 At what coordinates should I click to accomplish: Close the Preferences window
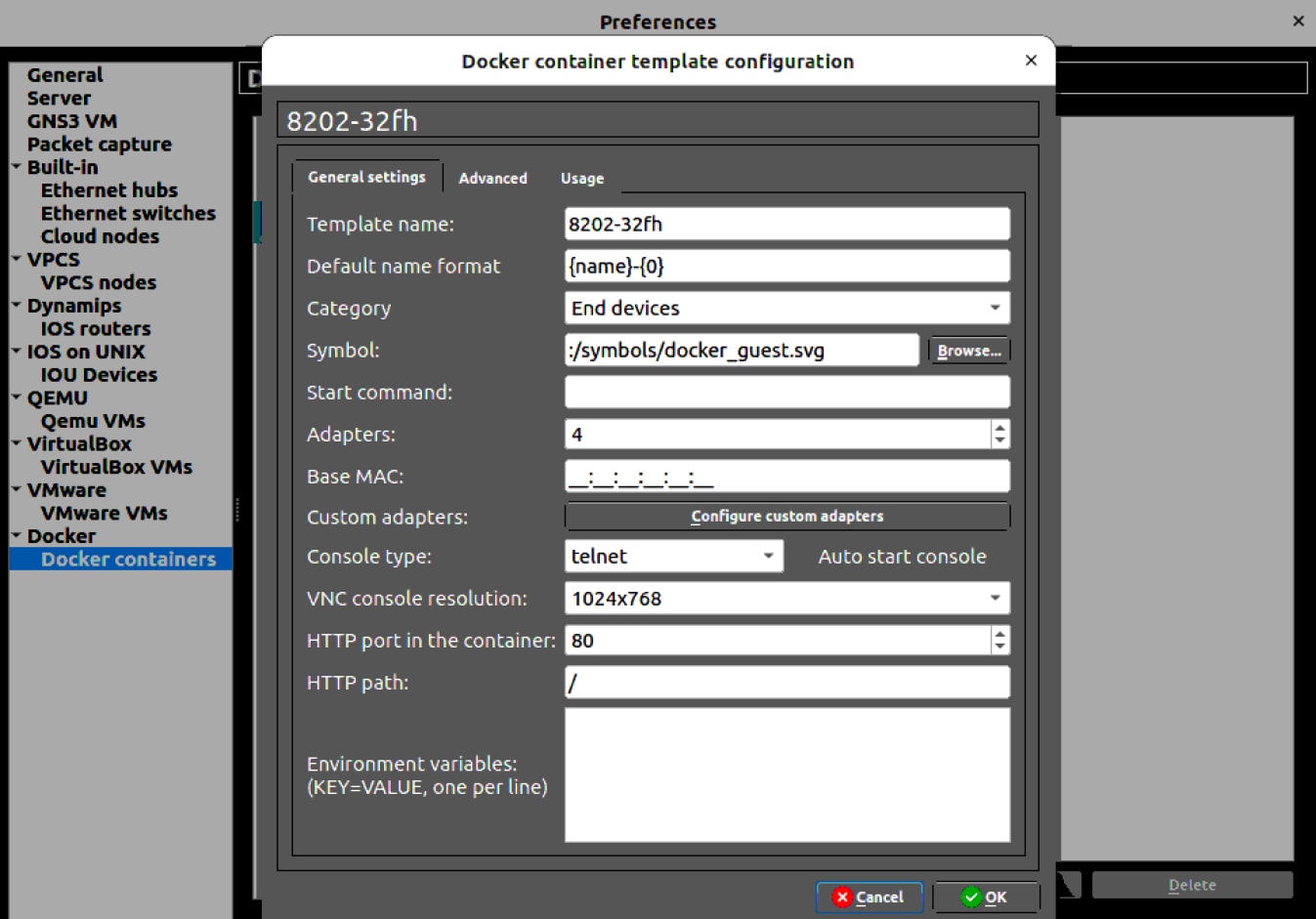pos(1298,21)
